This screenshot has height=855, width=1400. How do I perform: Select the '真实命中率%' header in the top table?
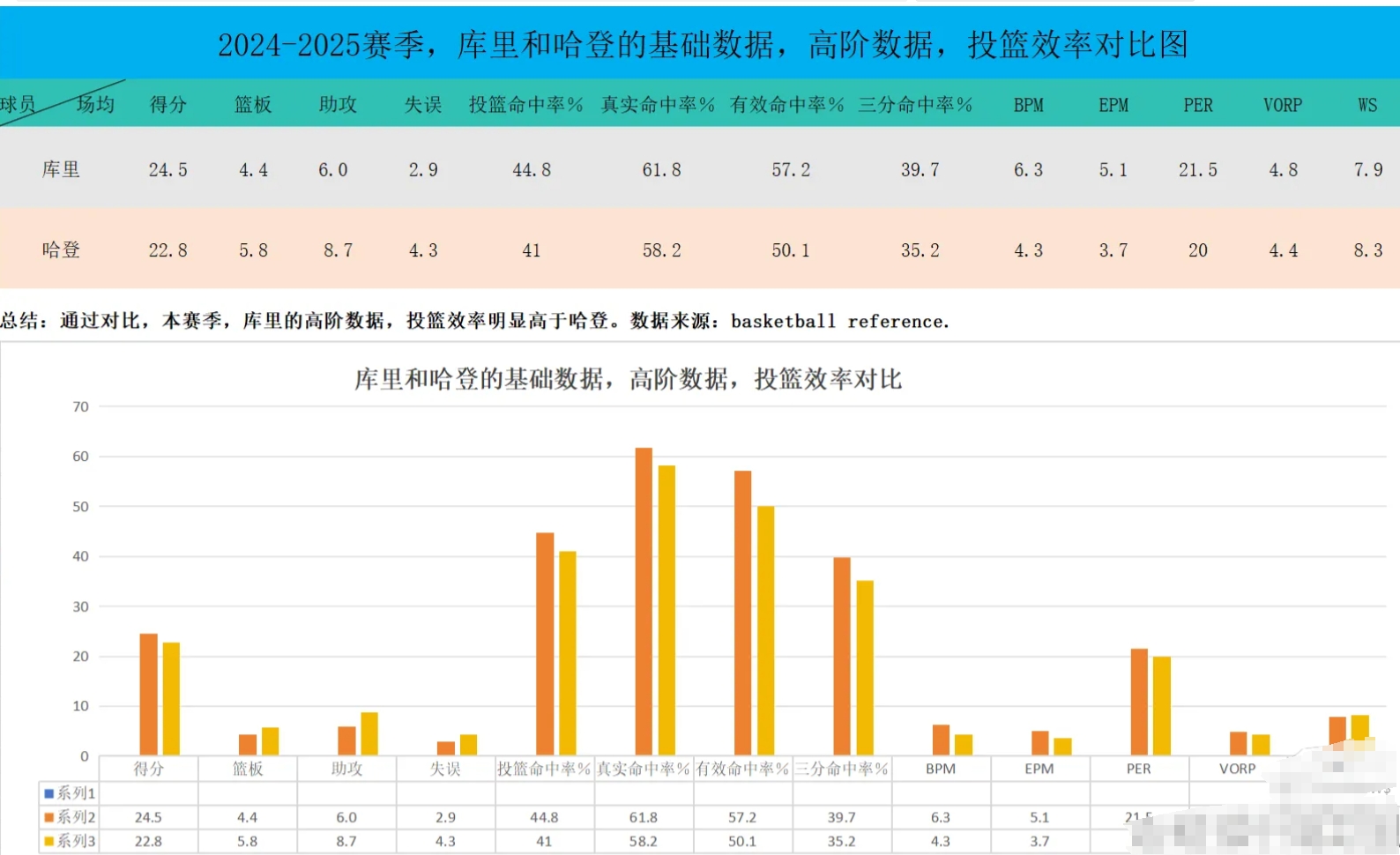[x=658, y=104]
